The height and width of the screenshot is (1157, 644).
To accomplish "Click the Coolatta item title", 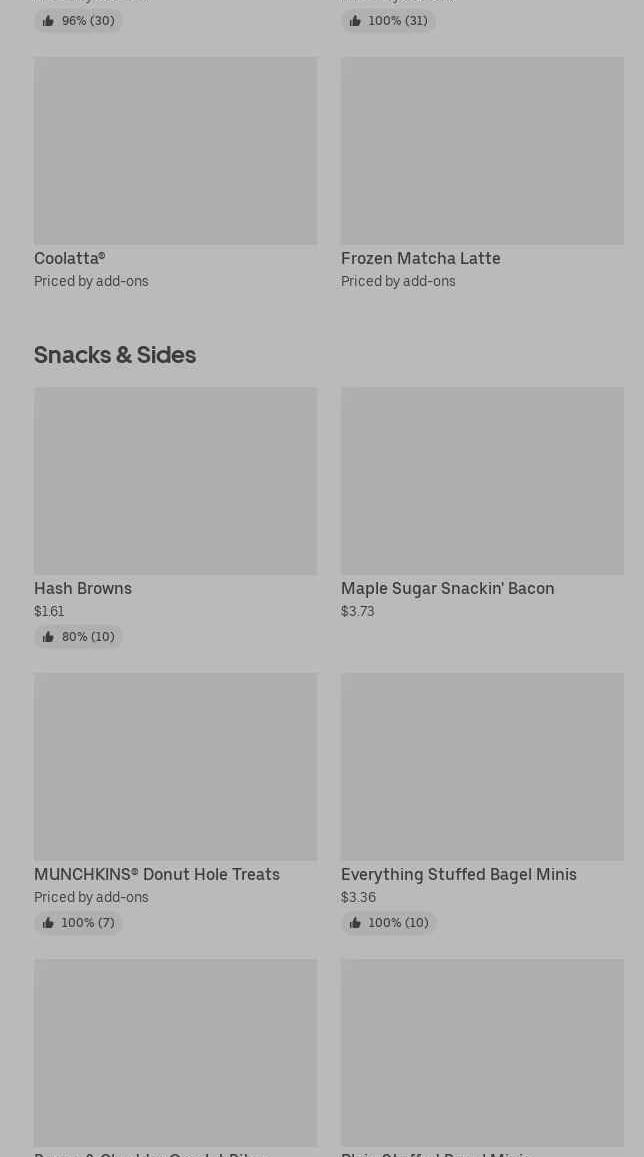I will tap(70, 258).
